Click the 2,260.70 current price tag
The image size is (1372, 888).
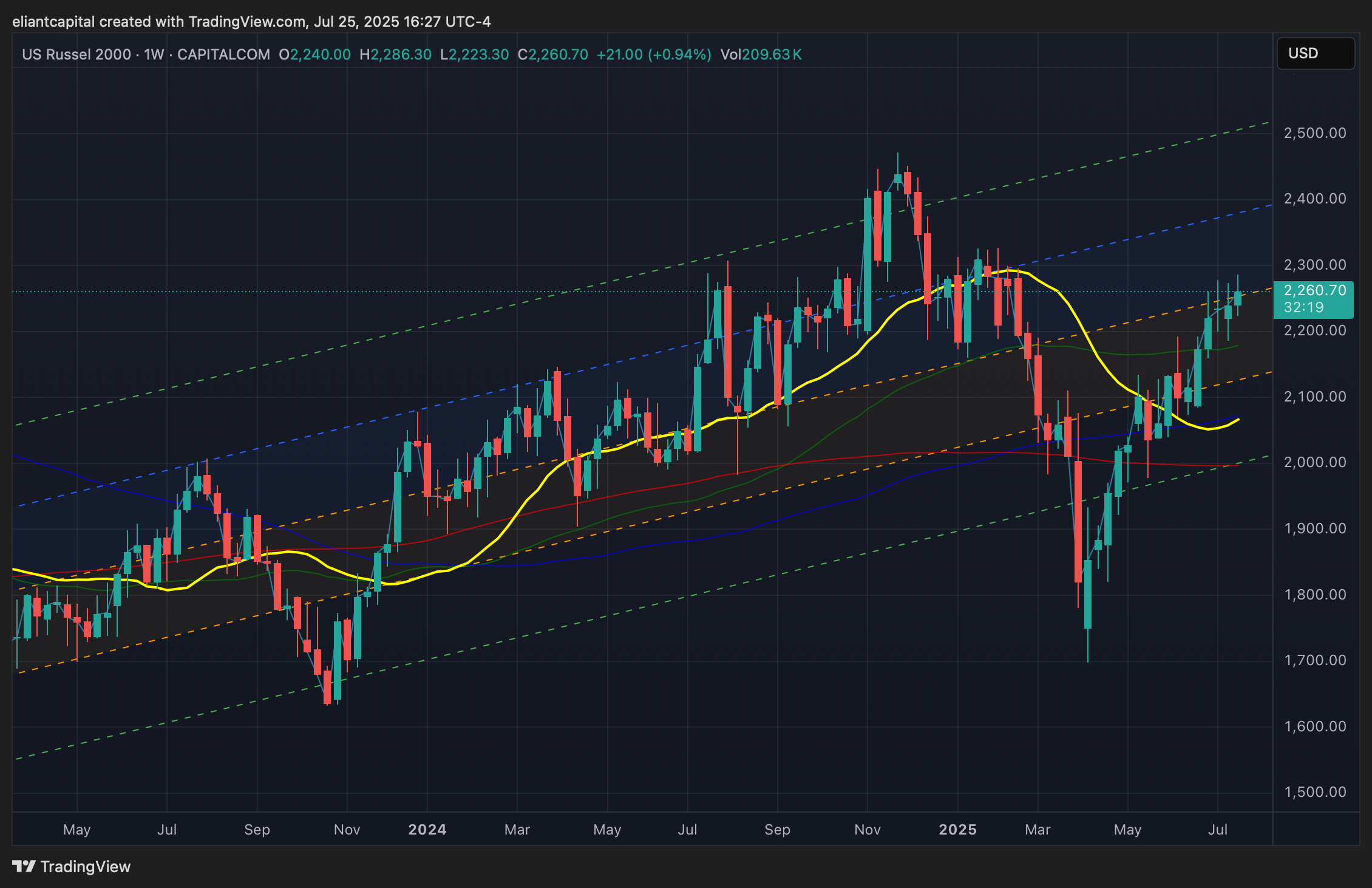(x=1314, y=291)
